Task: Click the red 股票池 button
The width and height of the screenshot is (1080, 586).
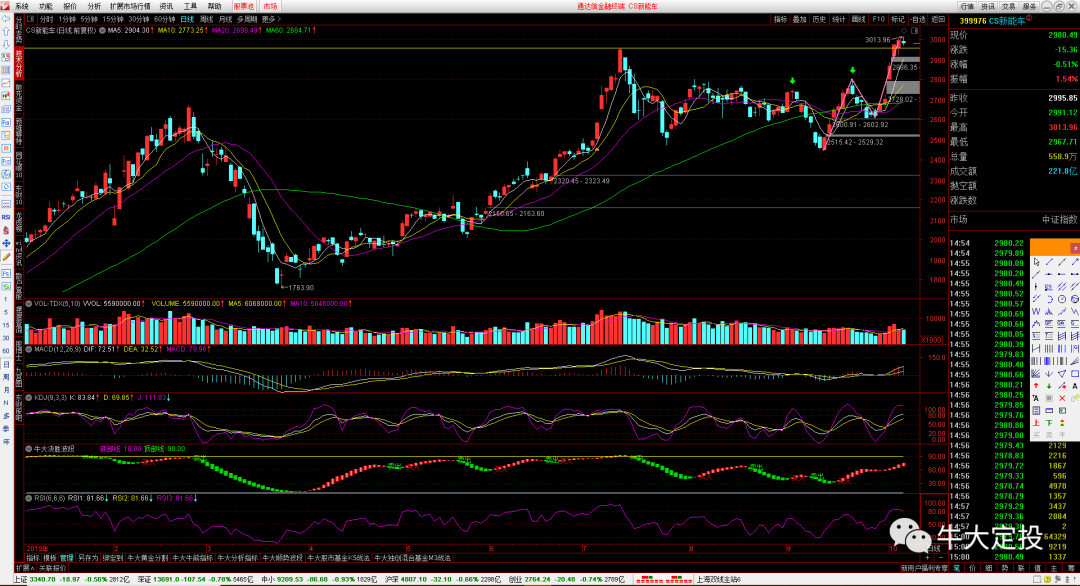Action: [x=244, y=6]
